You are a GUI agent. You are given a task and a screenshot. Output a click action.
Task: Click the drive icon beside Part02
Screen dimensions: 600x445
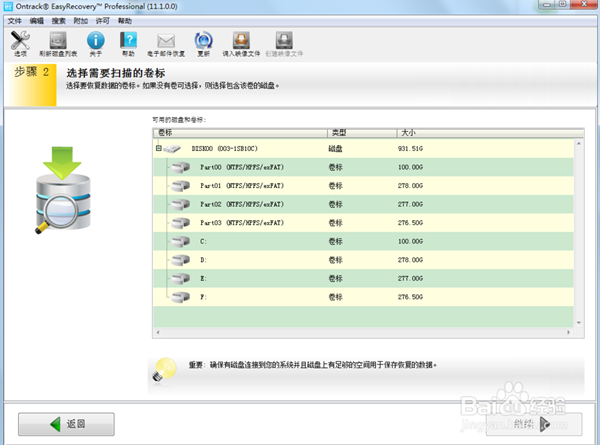coord(181,204)
